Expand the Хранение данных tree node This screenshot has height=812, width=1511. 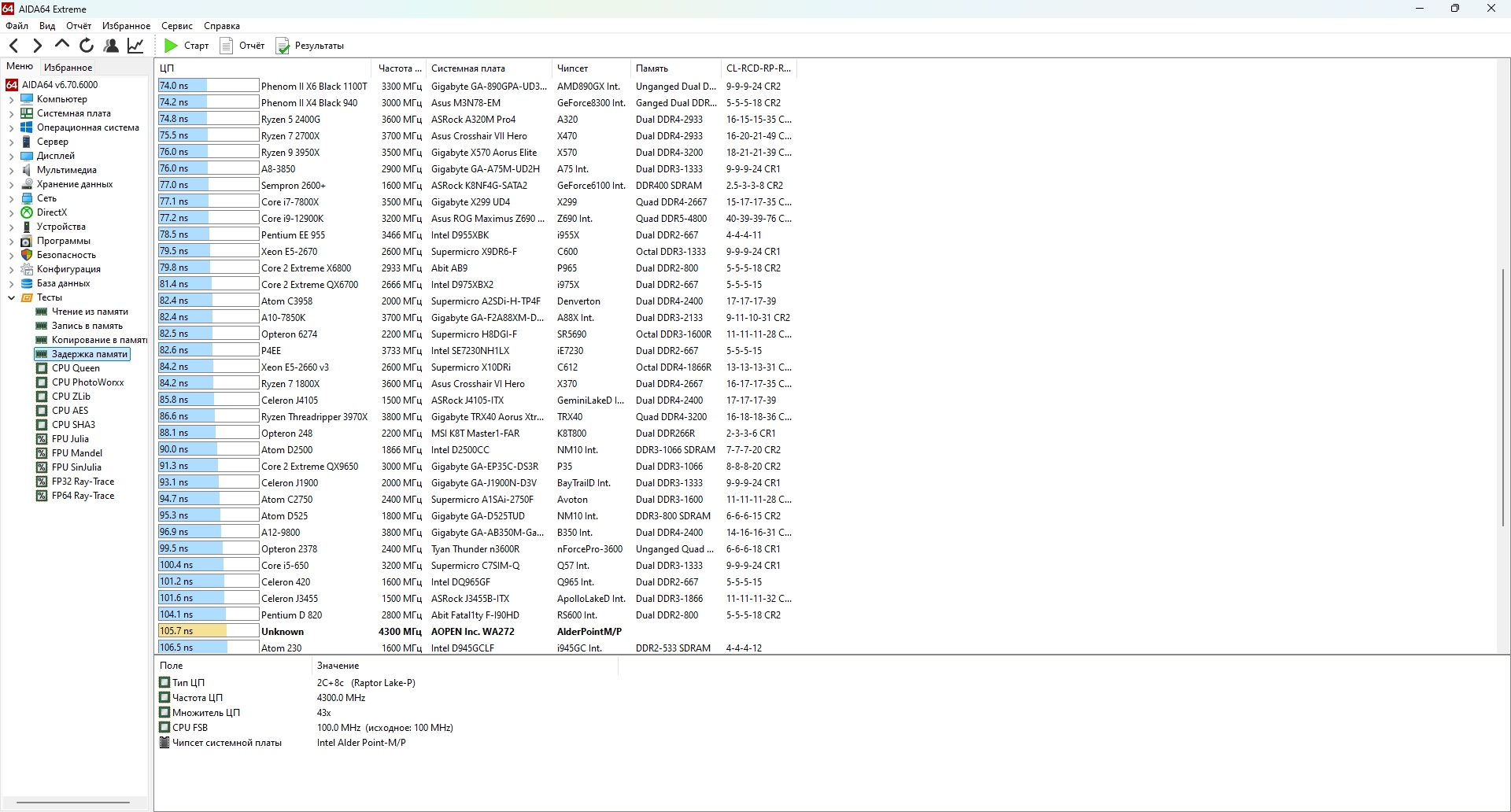[x=11, y=184]
